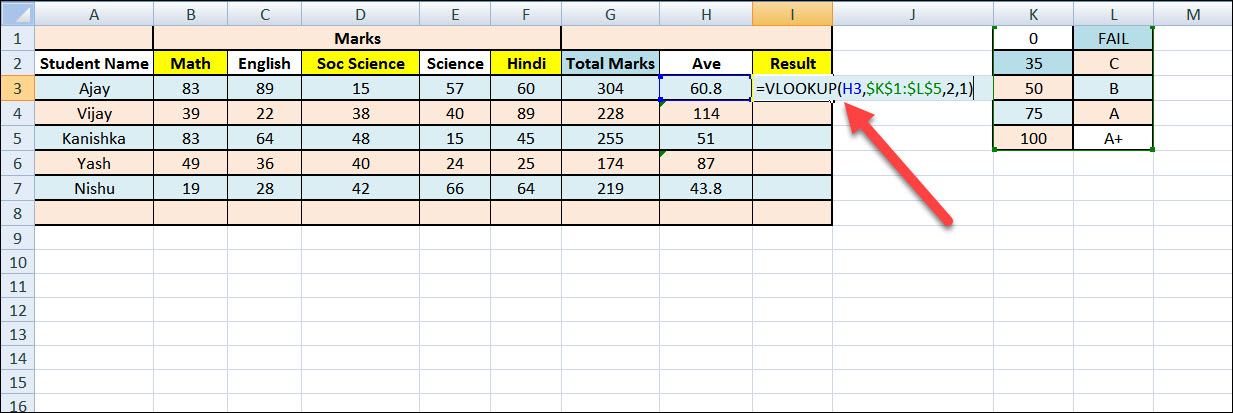Click the Student Name header cell
The image size is (1233, 413).
point(94,63)
